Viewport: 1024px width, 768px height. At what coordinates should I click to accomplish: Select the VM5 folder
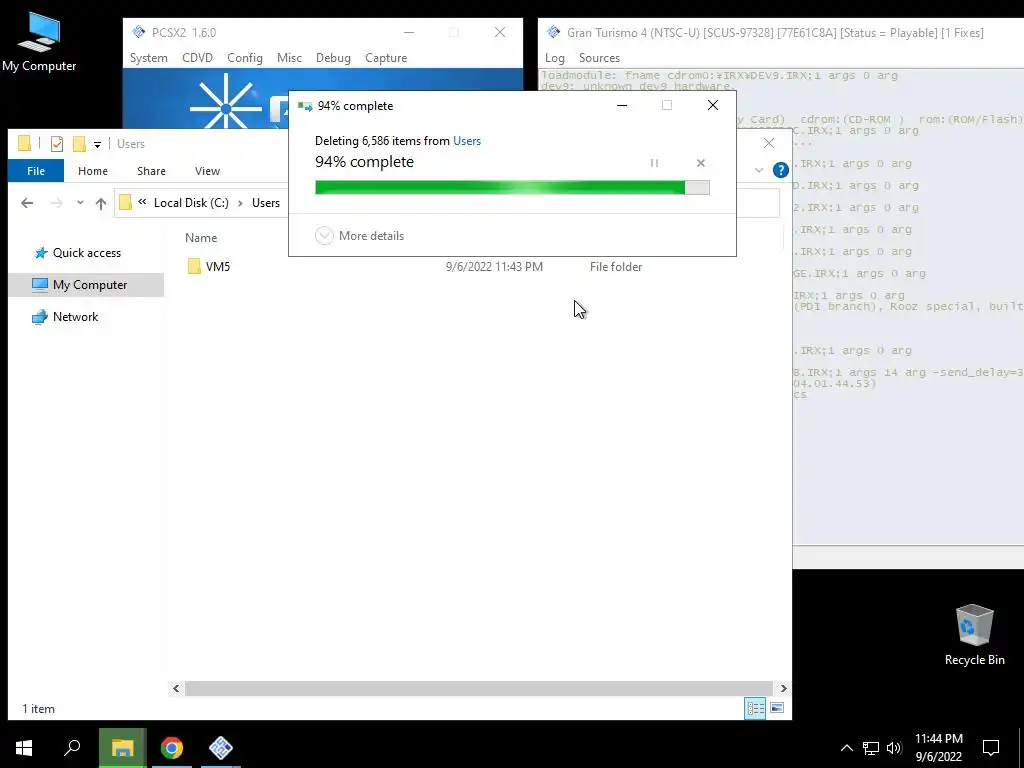pos(209,266)
